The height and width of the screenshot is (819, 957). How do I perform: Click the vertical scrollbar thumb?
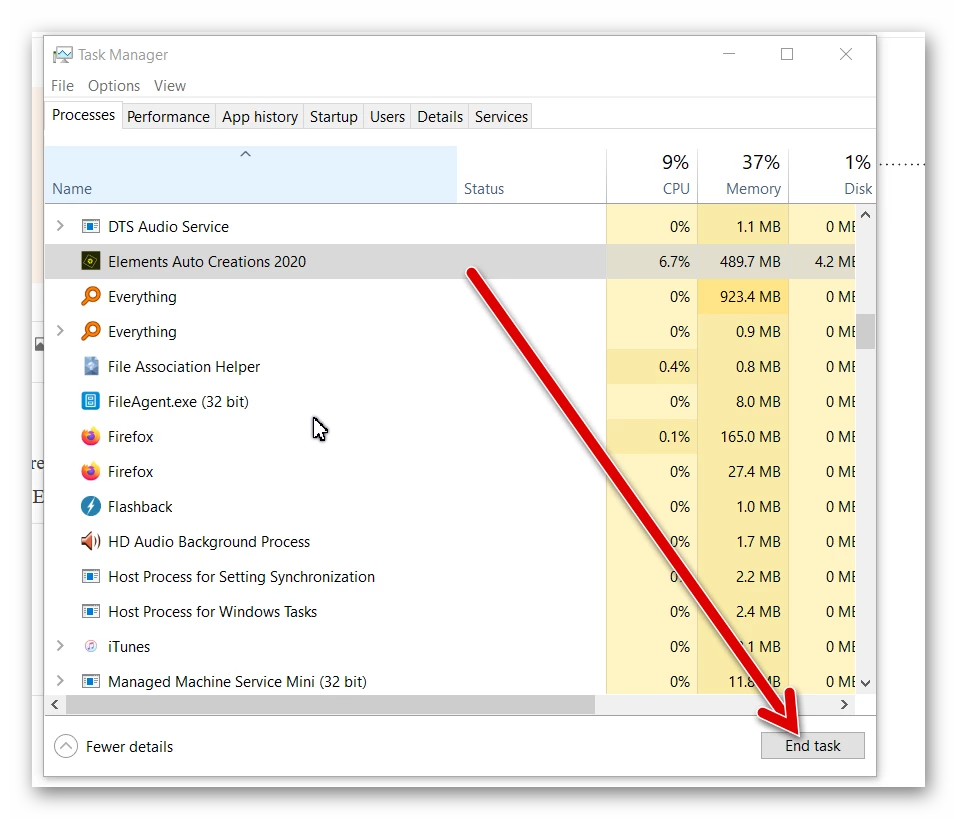(x=865, y=331)
